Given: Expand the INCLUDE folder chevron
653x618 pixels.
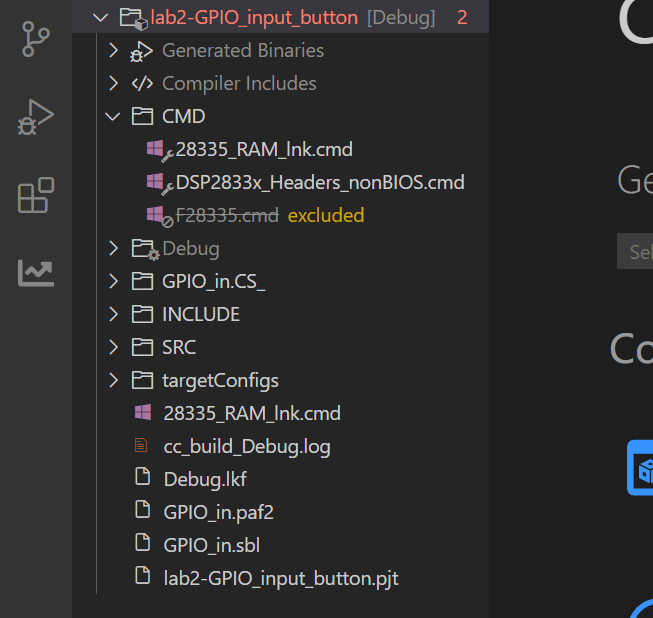Looking at the screenshot, I should tap(113, 314).
